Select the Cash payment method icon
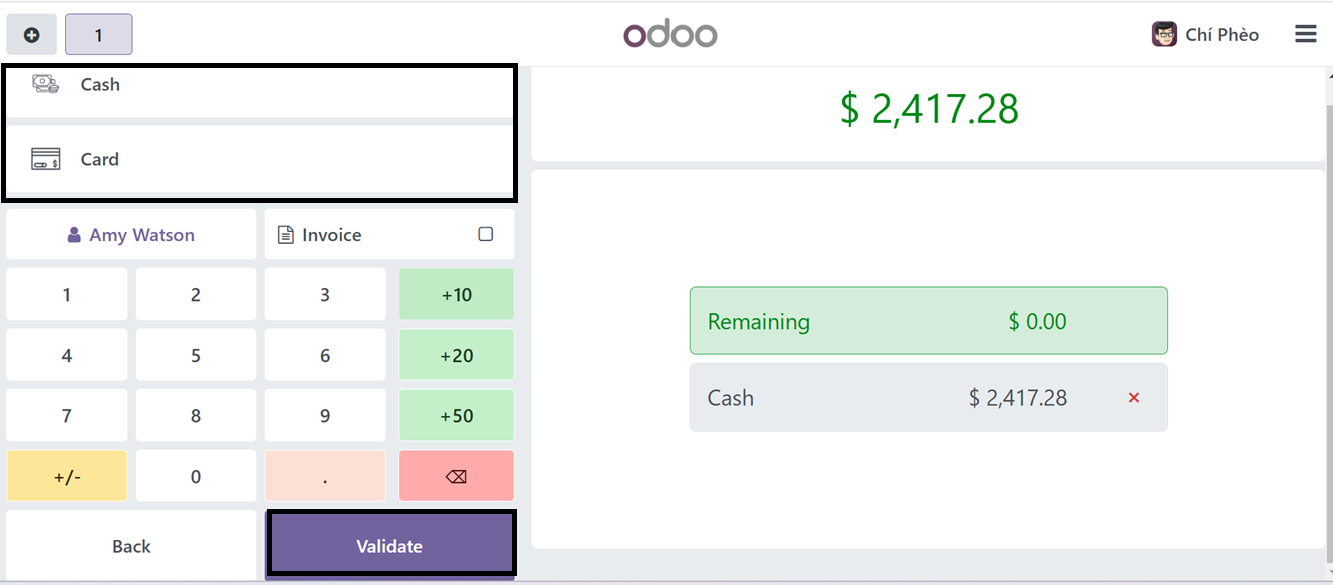The height and width of the screenshot is (585, 1333). pos(46,84)
